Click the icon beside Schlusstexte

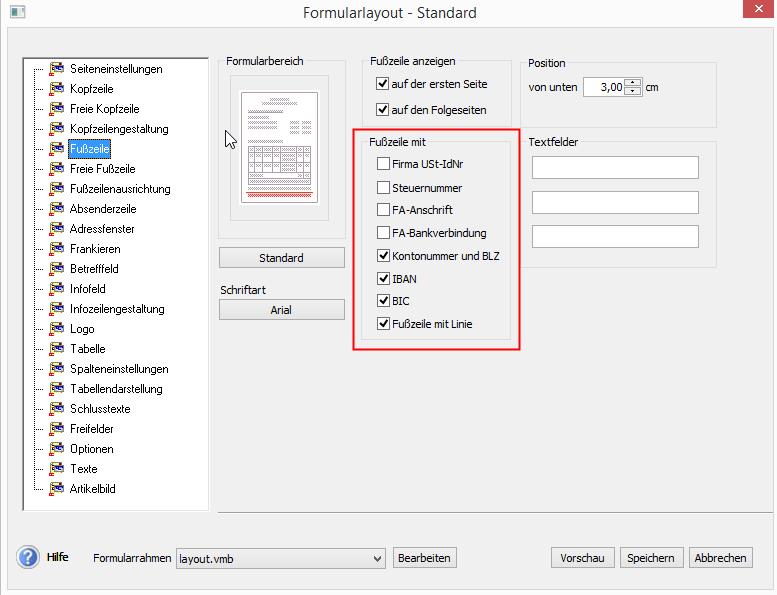(x=57, y=408)
